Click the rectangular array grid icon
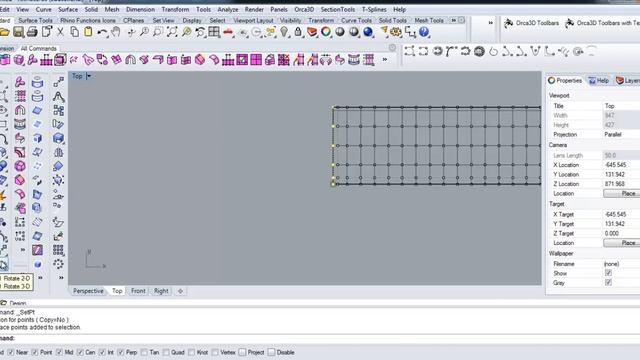 (x=58, y=250)
